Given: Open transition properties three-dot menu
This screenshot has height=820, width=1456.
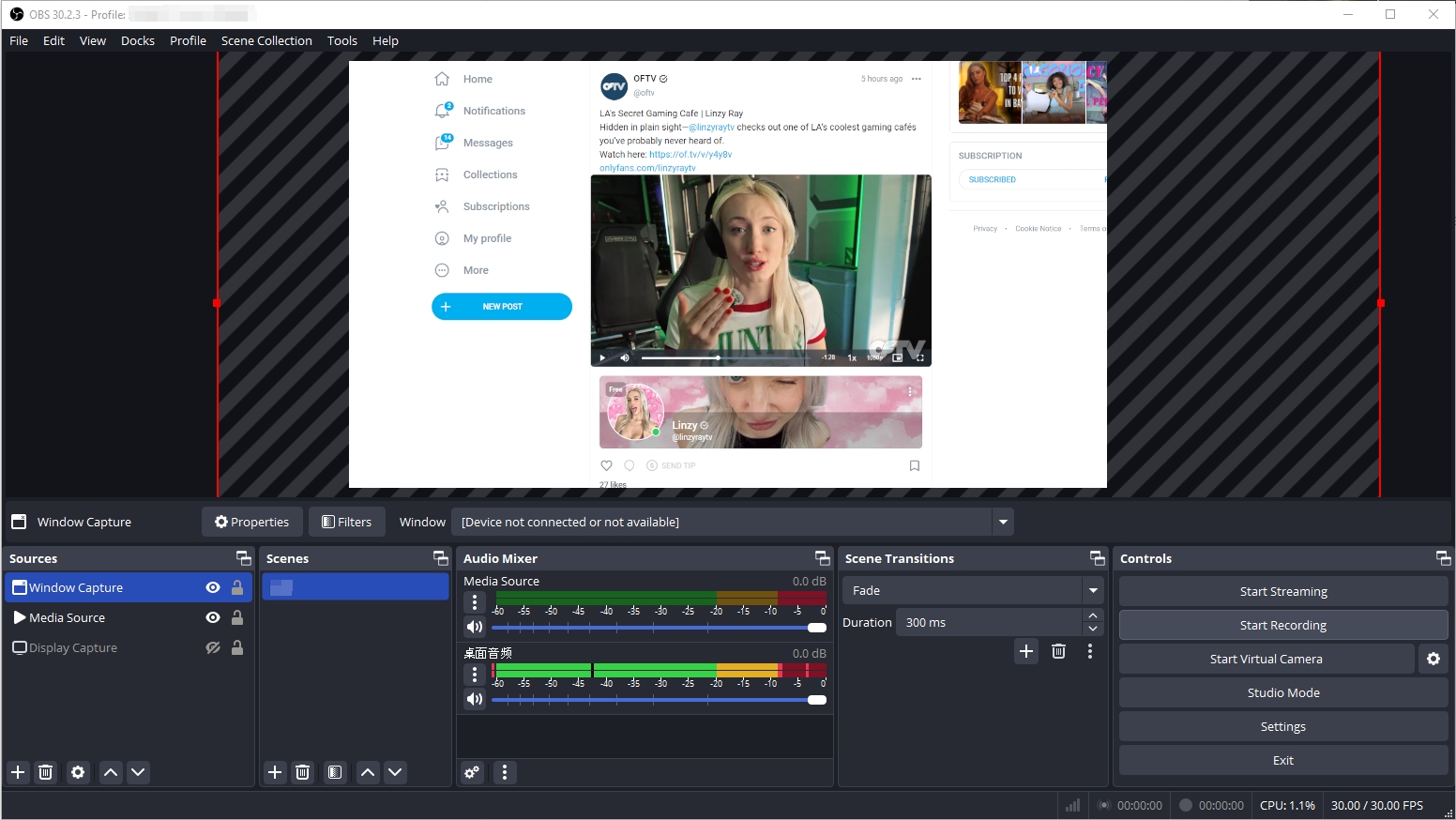Looking at the screenshot, I should pyautogui.click(x=1089, y=651).
